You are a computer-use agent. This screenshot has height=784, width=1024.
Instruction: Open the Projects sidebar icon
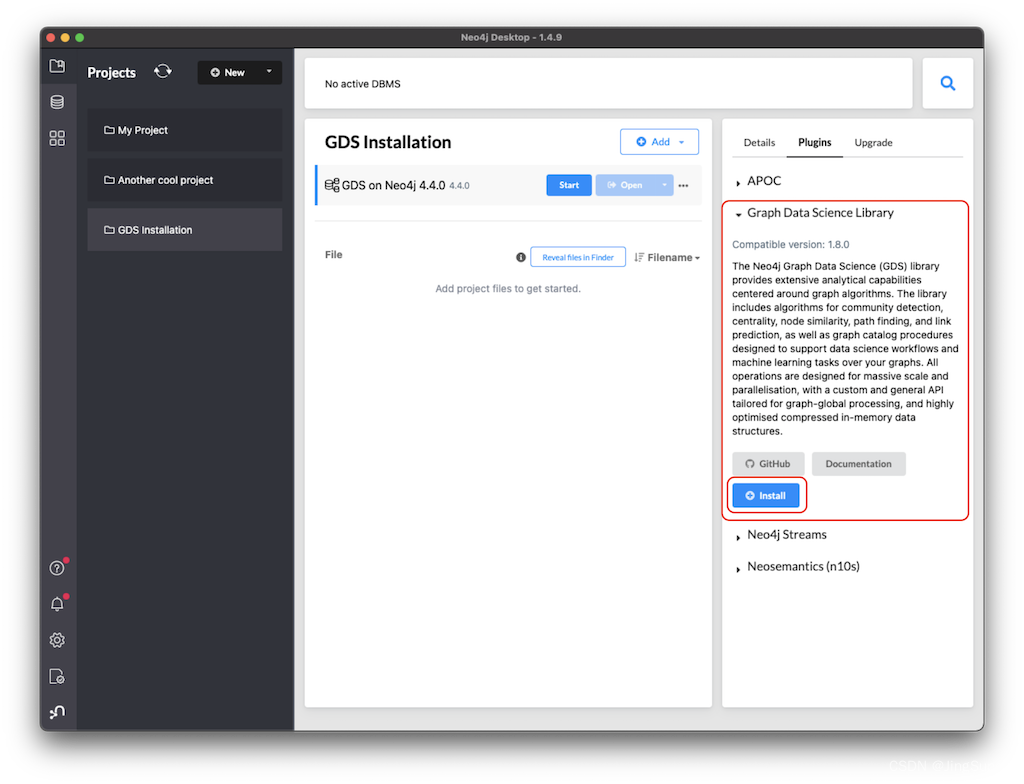pyautogui.click(x=57, y=66)
